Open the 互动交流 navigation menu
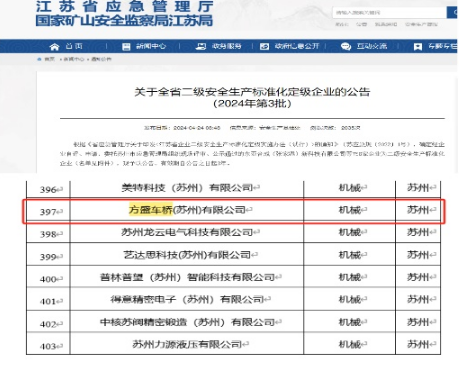Image resolution: width=459 pixels, height=365 pixels. click(372, 46)
